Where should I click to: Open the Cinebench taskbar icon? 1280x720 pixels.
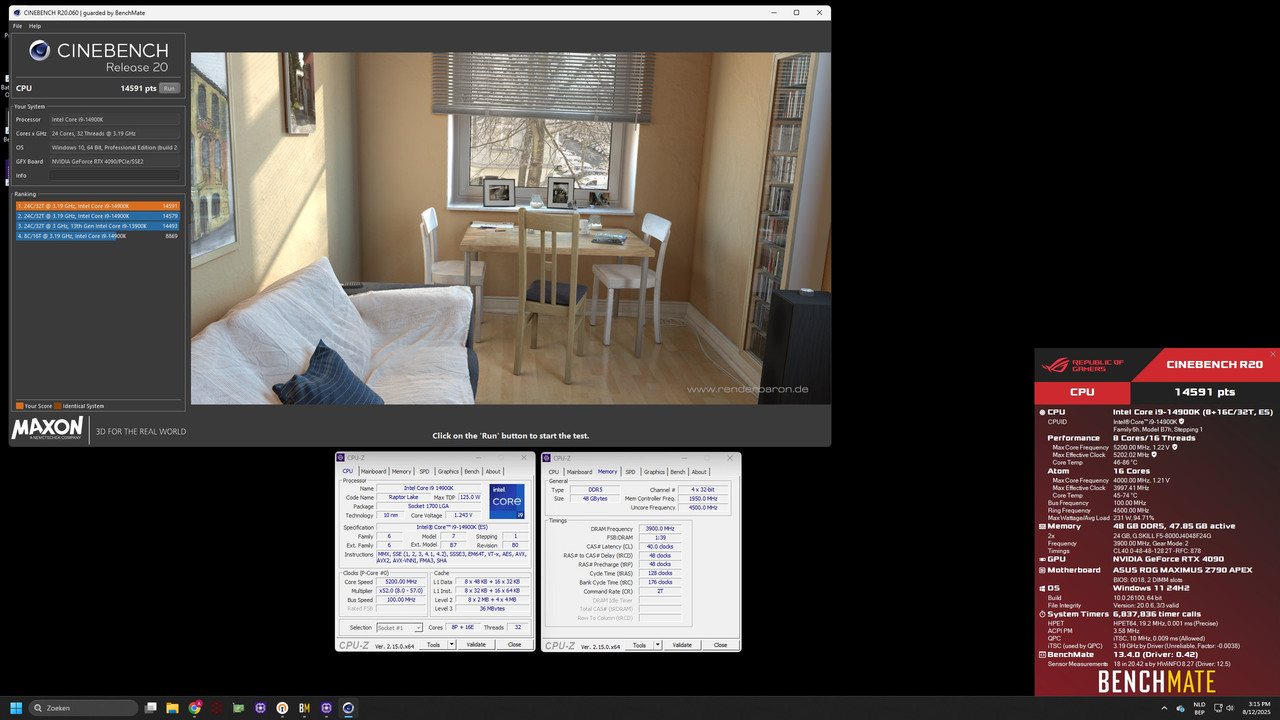click(348, 708)
